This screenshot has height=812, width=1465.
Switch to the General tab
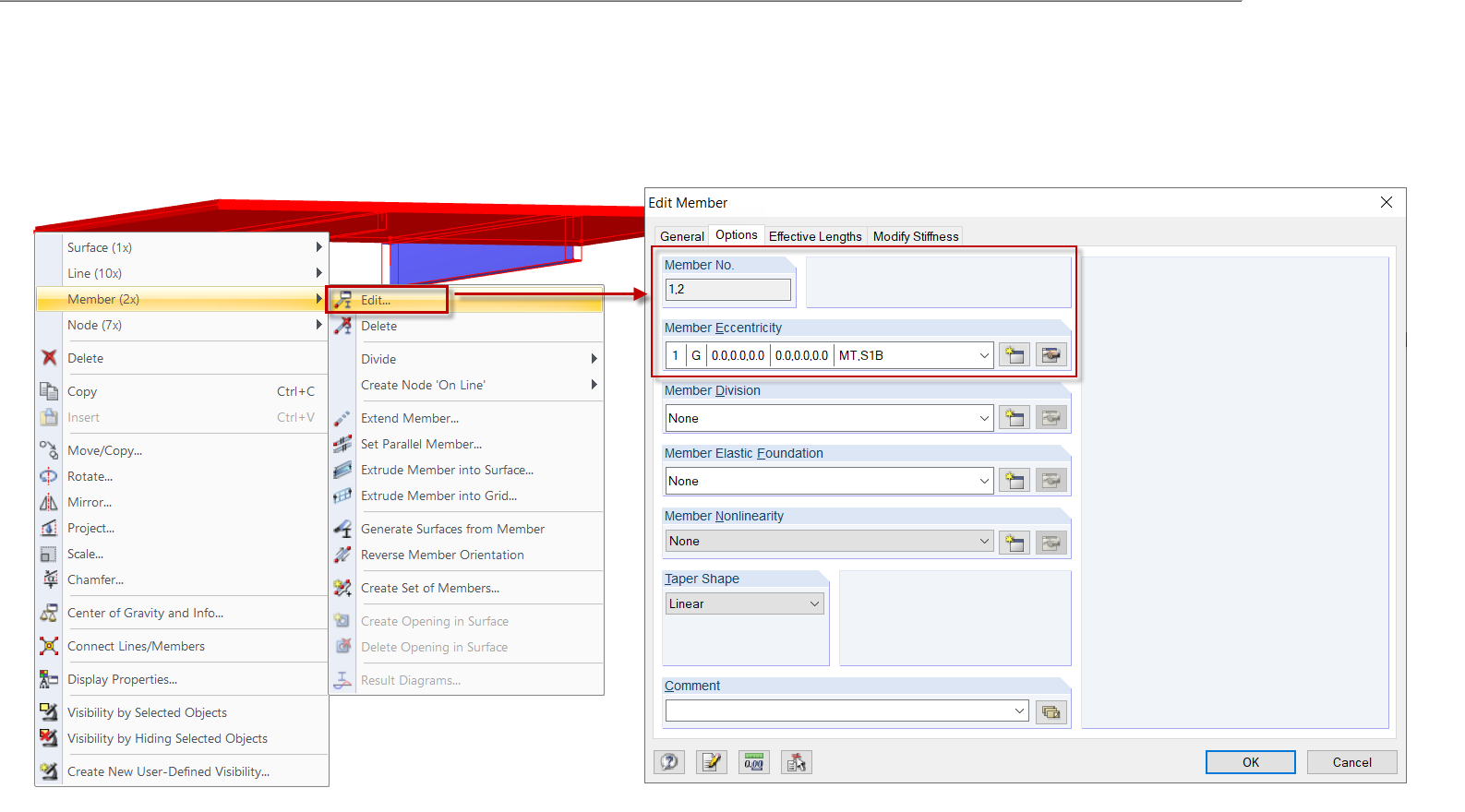[x=682, y=236]
